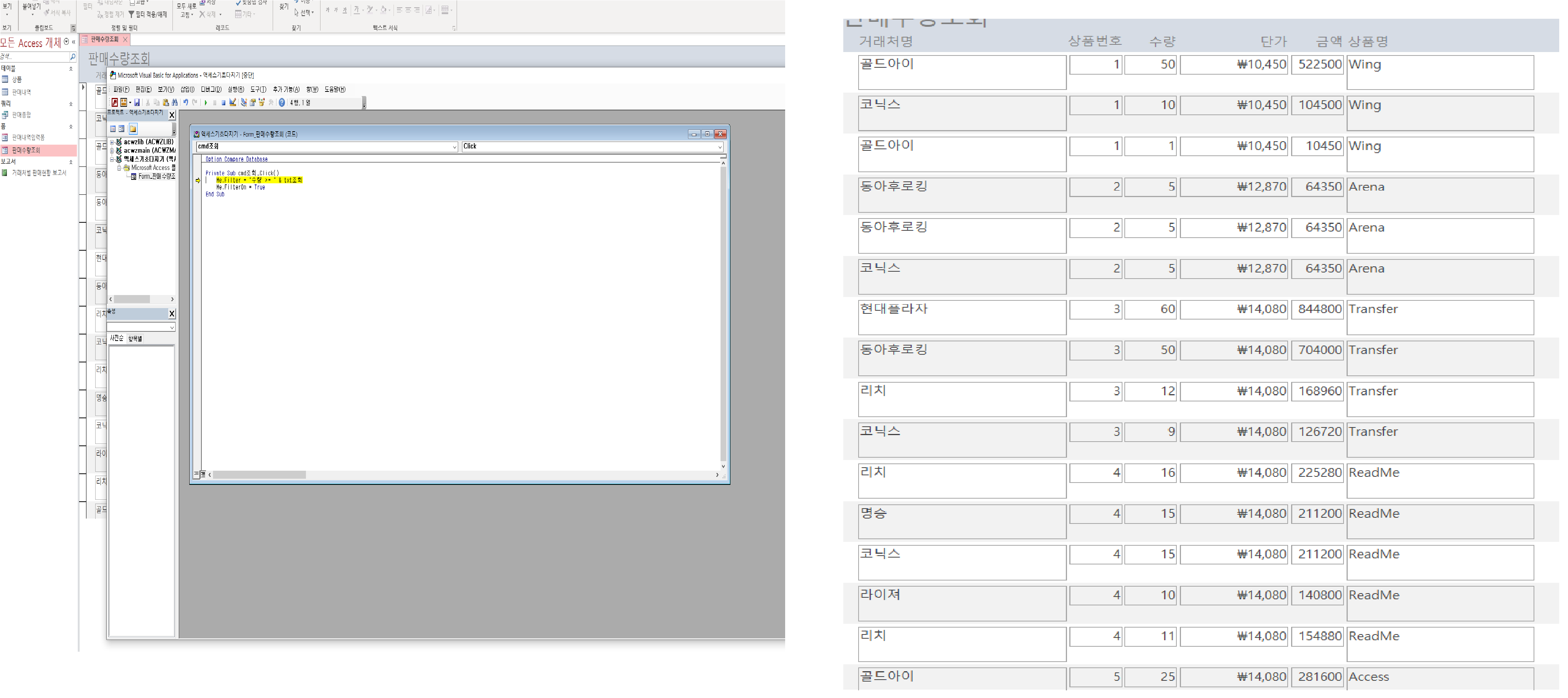Viewport: 1568px width, 698px height.
Task: Click the Find binoculars icon
Action: tap(175, 103)
